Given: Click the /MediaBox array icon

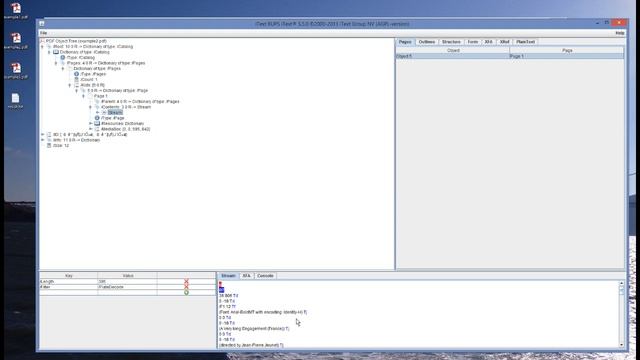Looking at the screenshot, I should tap(97, 129).
